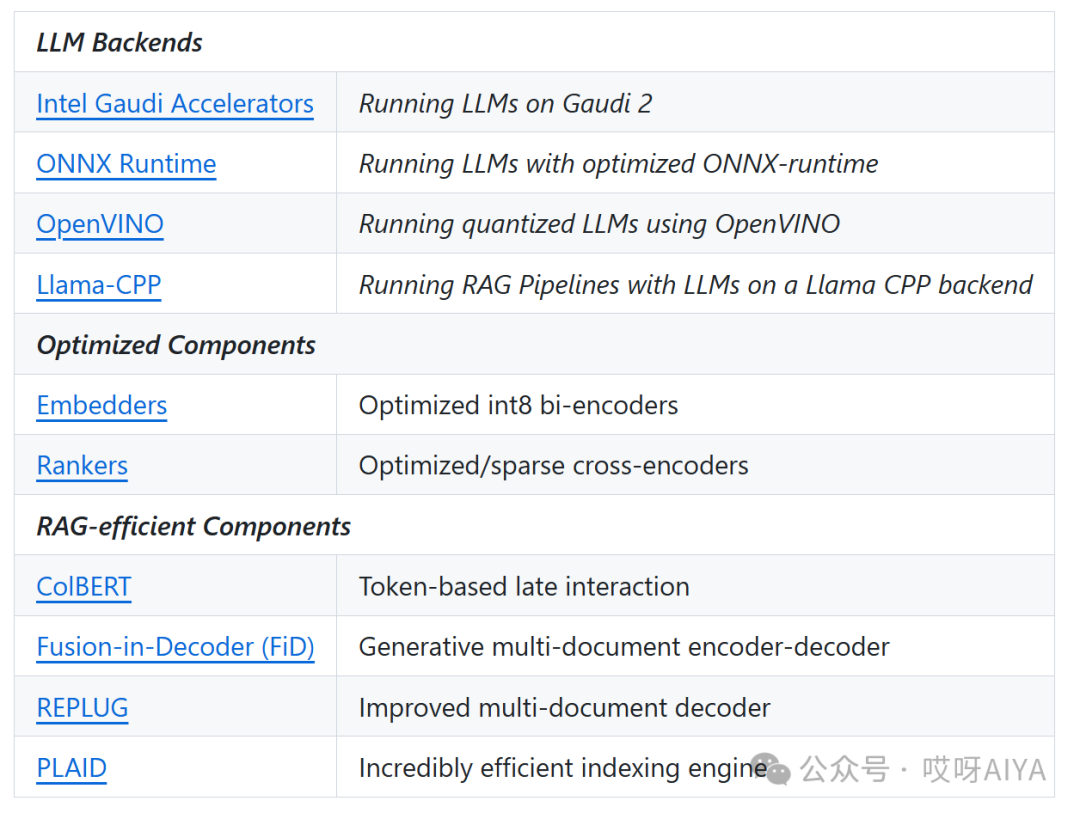Click the PLAID link
This screenshot has width=1080, height=813.
coord(71,768)
